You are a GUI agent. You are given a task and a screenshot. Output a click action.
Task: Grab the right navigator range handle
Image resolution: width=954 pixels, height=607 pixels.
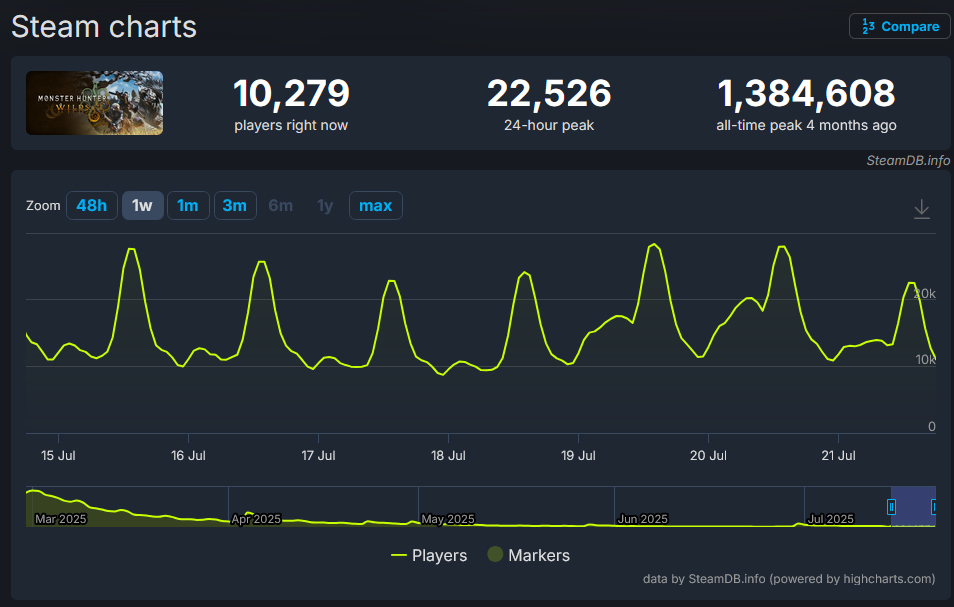click(x=933, y=507)
